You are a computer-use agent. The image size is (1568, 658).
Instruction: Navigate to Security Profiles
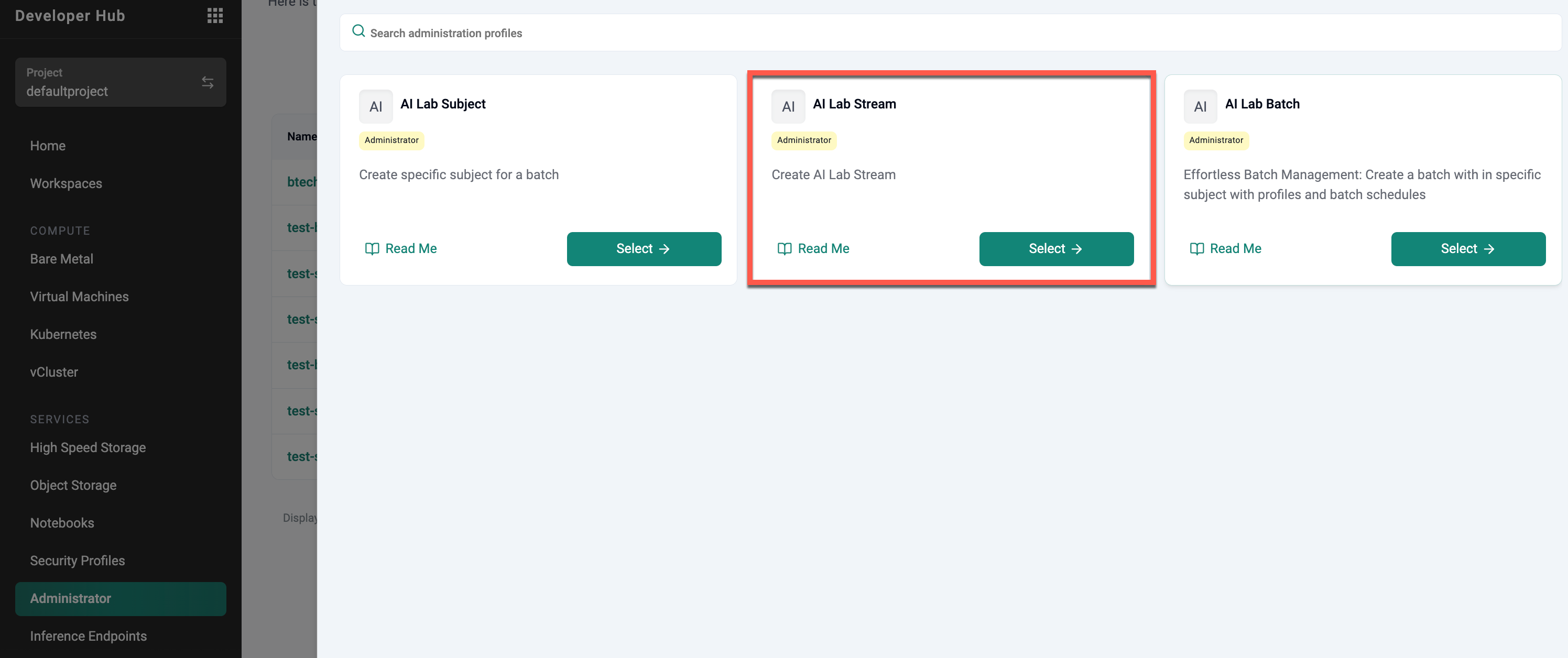(x=77, y=560)
